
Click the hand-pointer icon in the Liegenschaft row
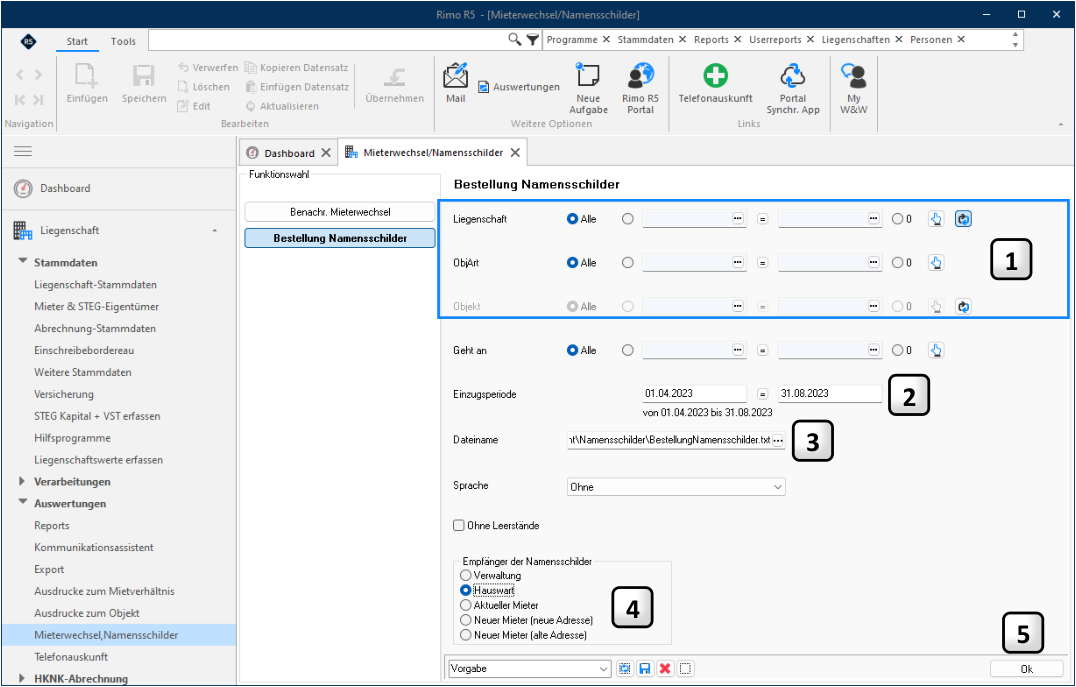936,219
